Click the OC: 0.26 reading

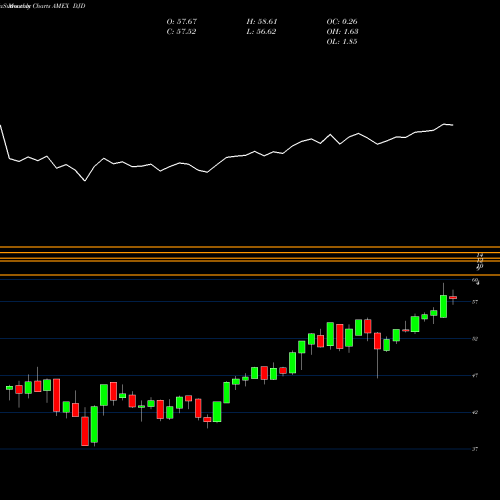(x=342, y=22)
